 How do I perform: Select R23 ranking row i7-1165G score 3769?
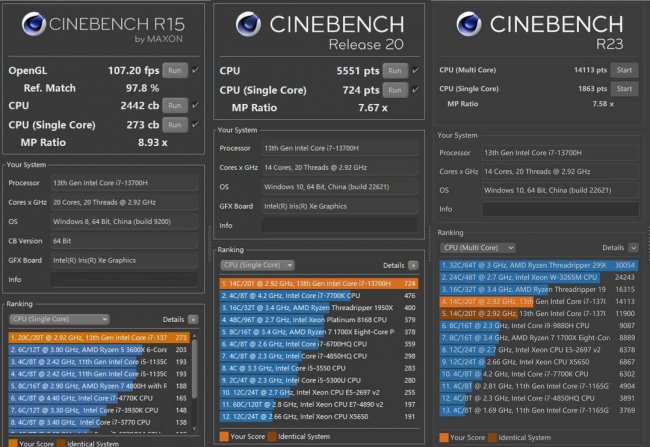(x=539, y=410)
